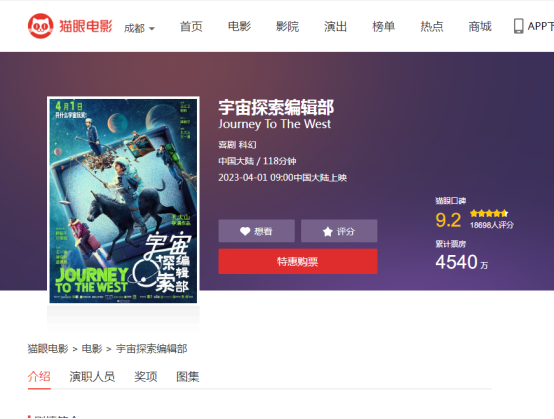
Task: Expand the 成都 city dropdown arrow
Action: 152,29
